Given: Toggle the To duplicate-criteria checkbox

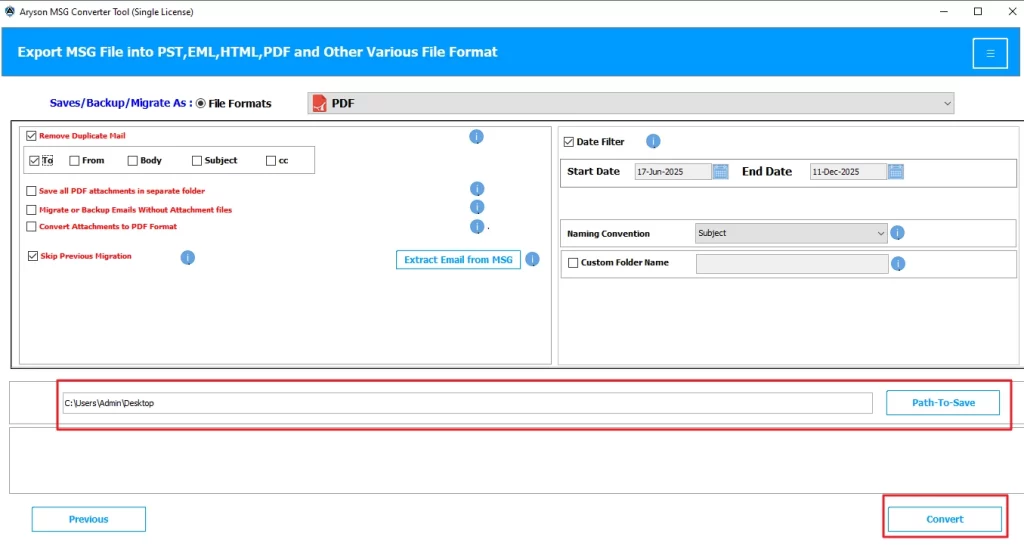Looking at the screenshot, I should 35,161.
